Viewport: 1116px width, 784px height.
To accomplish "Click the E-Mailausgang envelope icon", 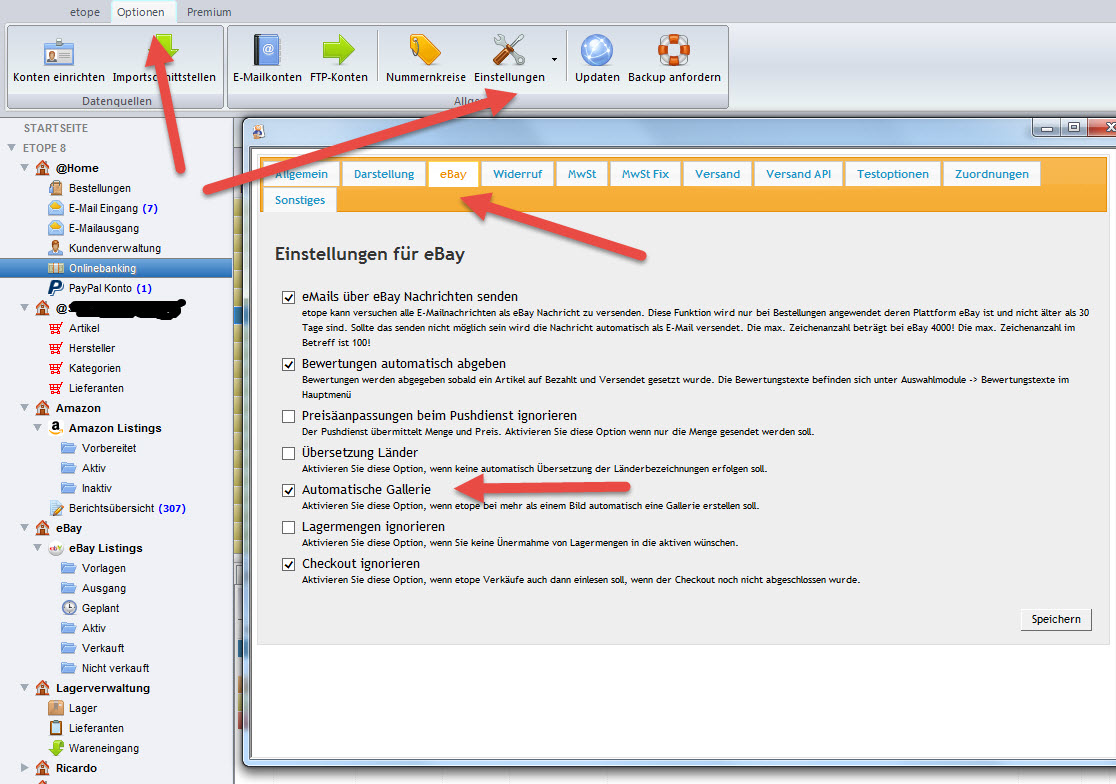I will coord(56,228).
